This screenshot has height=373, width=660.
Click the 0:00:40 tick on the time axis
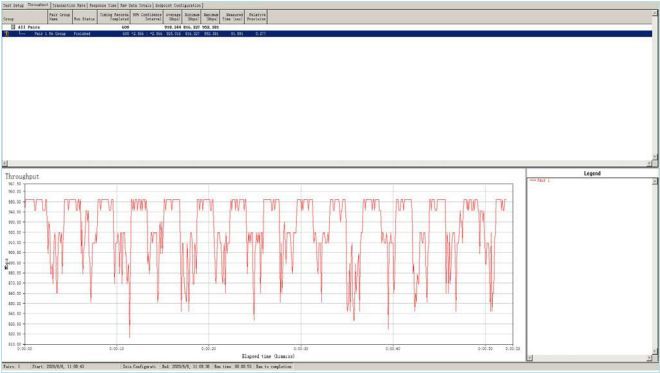point(393,349)
